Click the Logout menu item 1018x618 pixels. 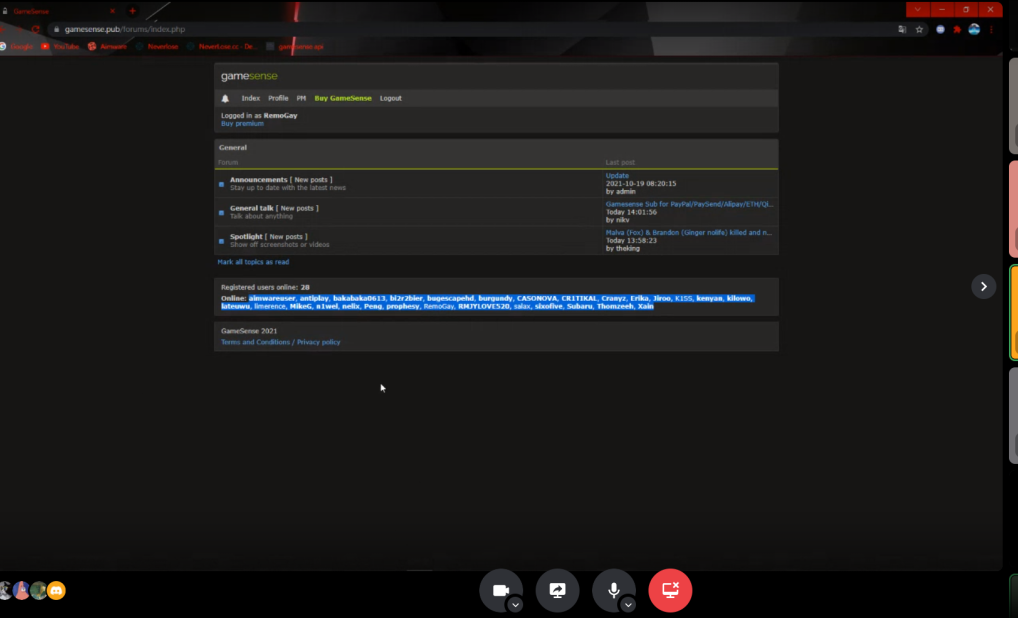pyautogui.click(x=391, y=98)
